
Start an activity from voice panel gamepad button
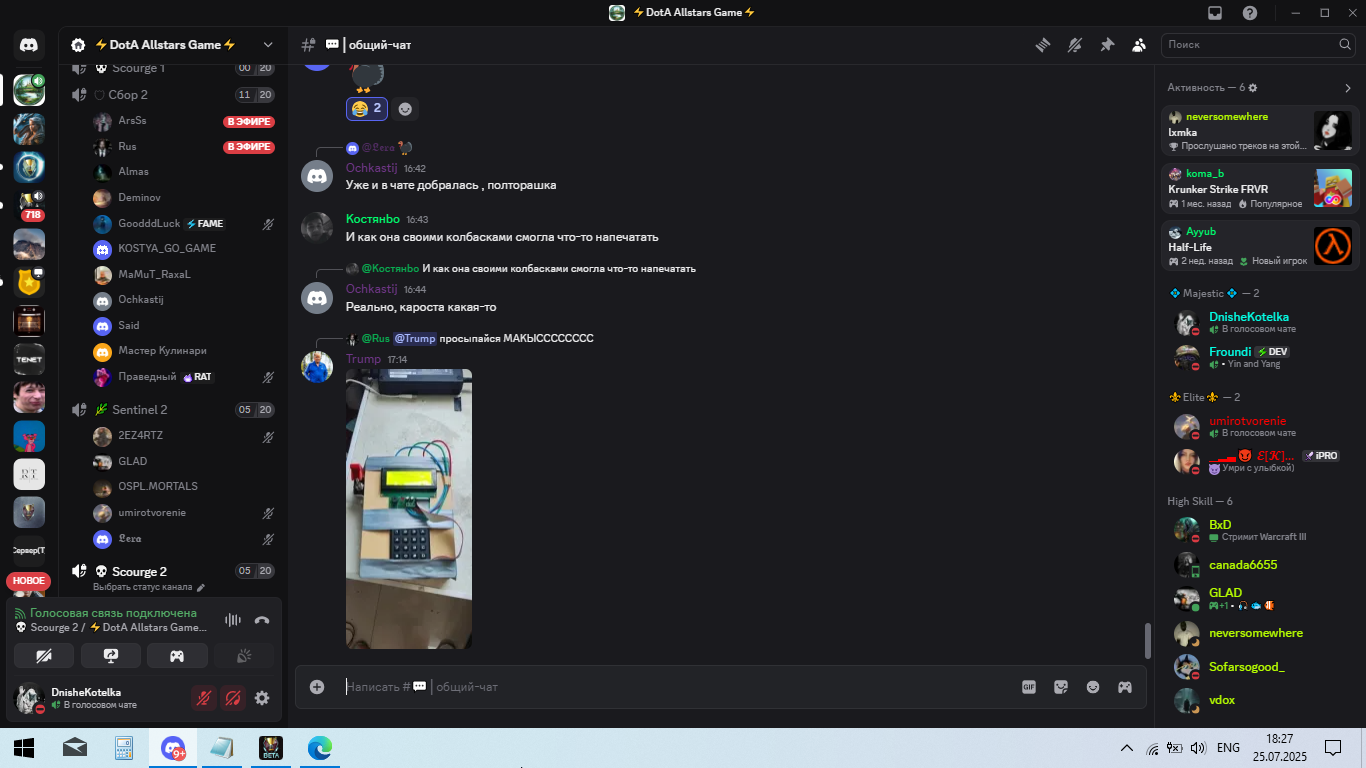point(177,656)
